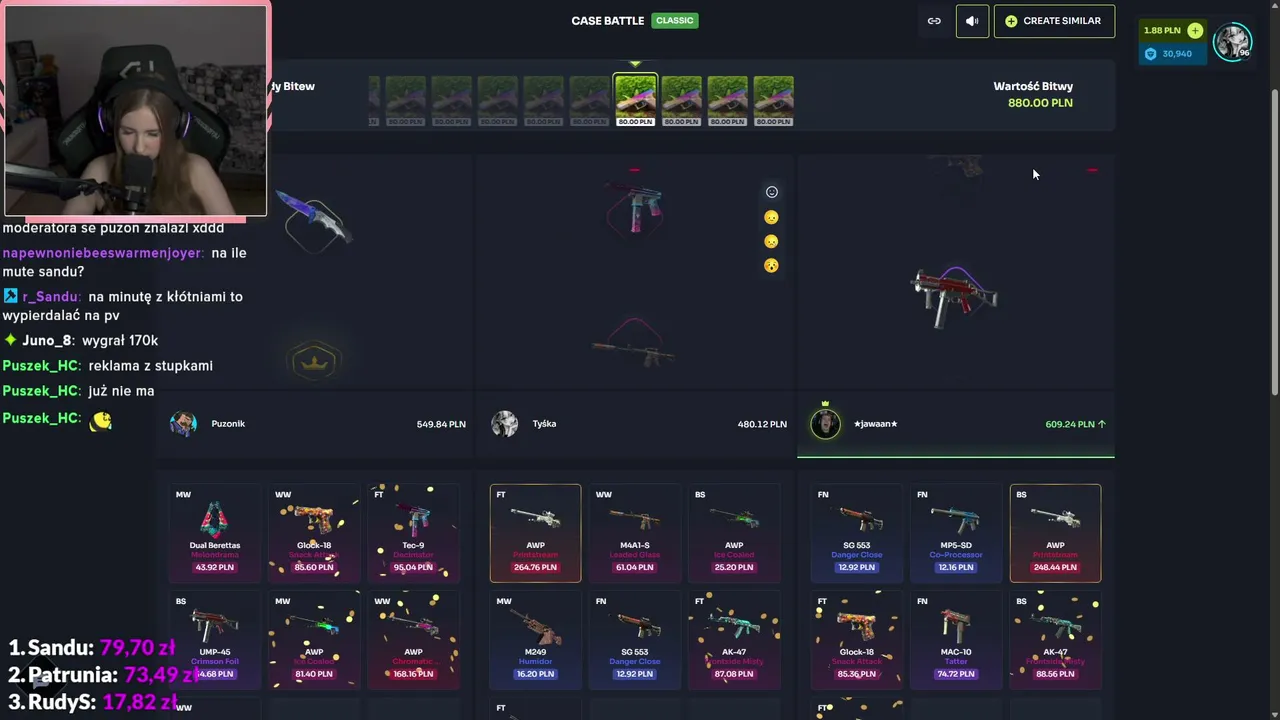Click the player name Puzonik

(228, 424)
